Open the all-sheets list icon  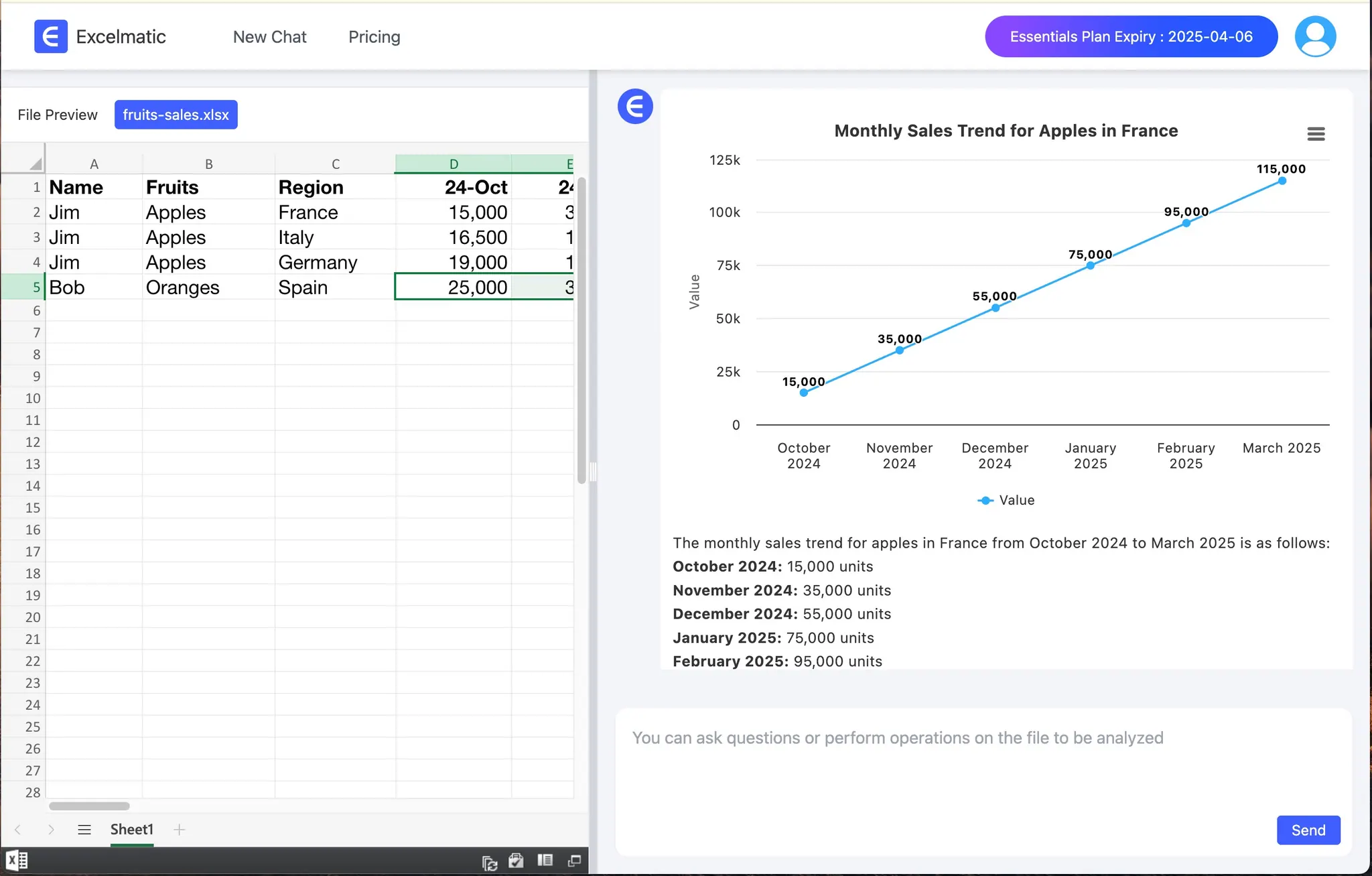click(84, 830)
